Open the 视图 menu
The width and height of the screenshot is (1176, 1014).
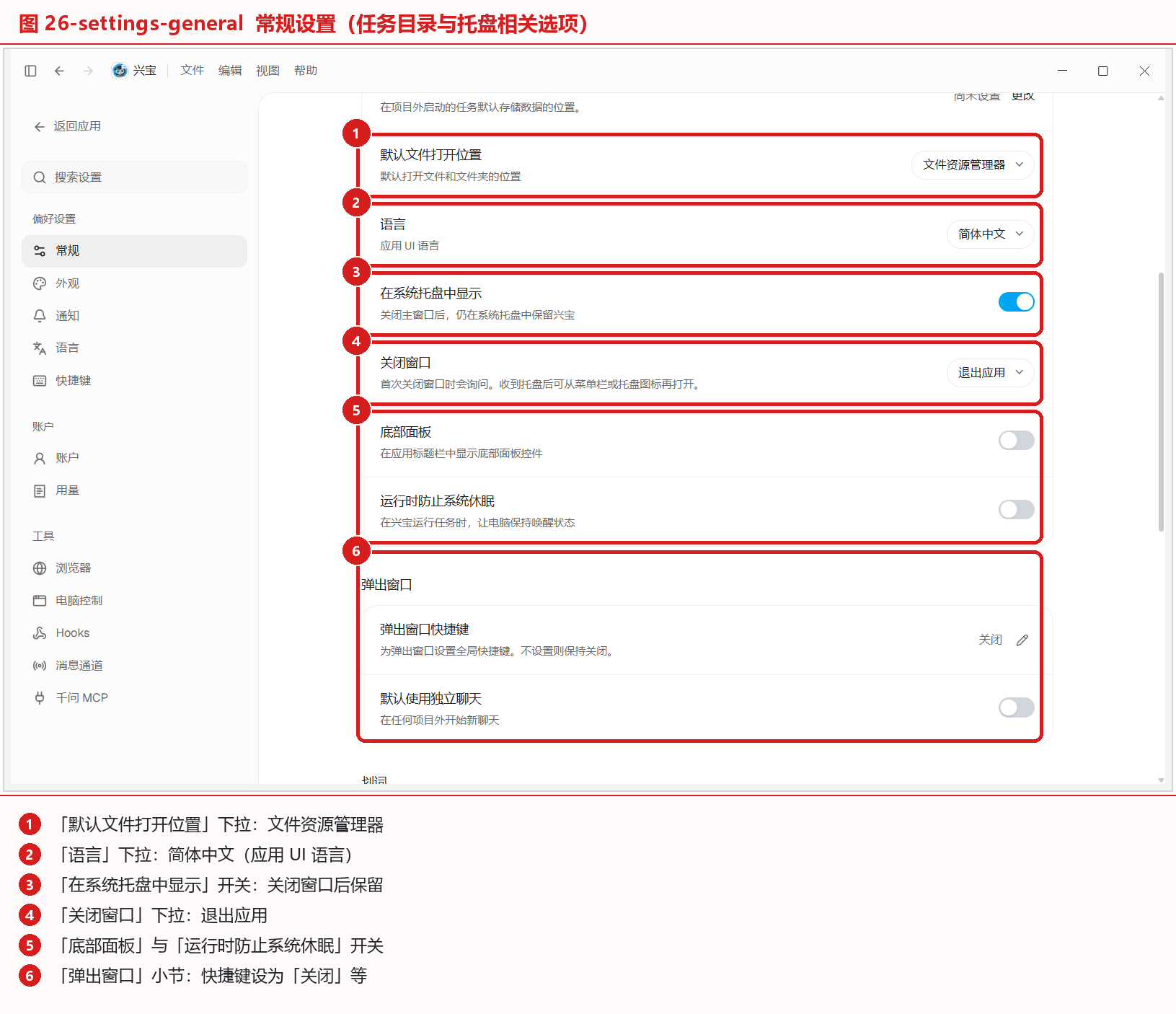pyautogui.click(x=268, y=71)
